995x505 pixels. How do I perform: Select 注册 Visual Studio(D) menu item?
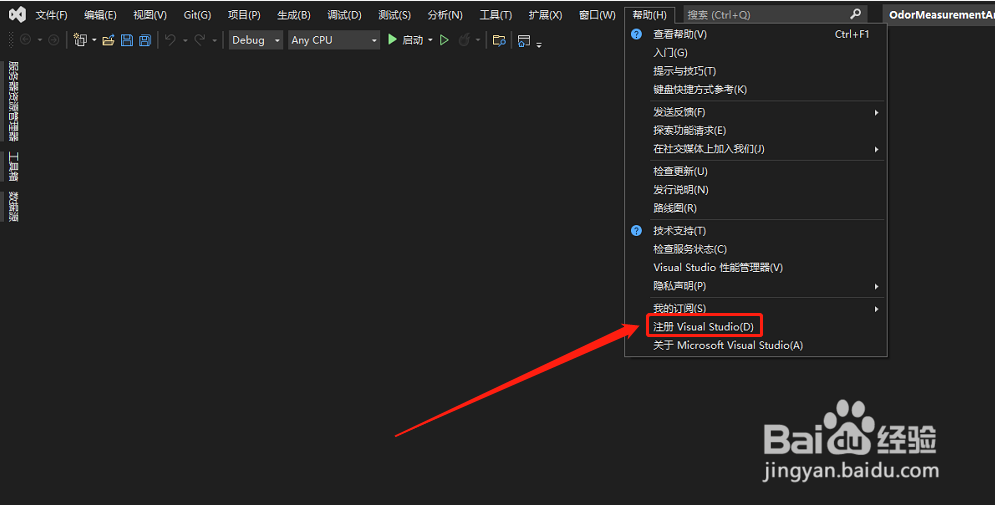(756, 327)
